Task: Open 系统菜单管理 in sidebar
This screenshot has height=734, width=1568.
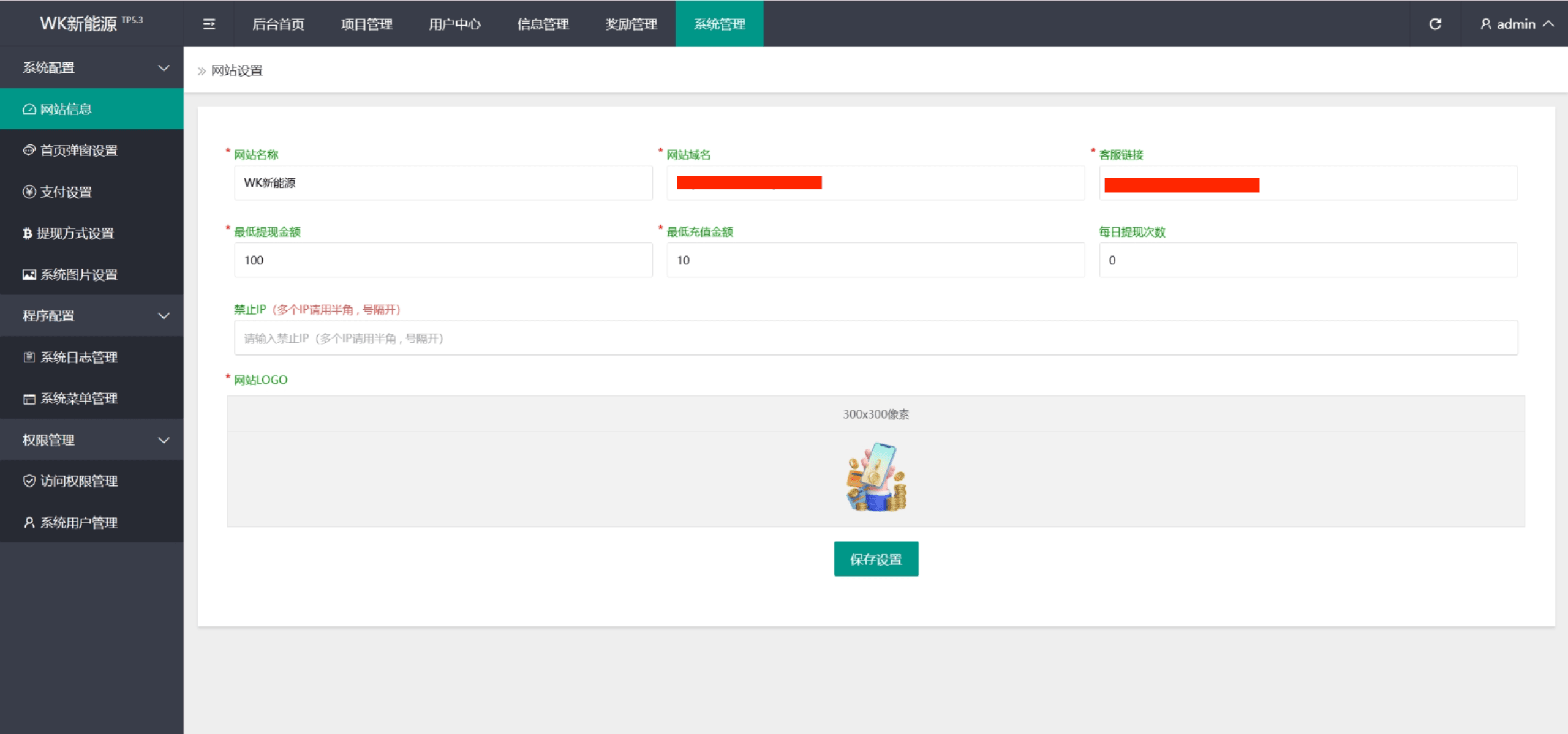Action: point(79,399)
